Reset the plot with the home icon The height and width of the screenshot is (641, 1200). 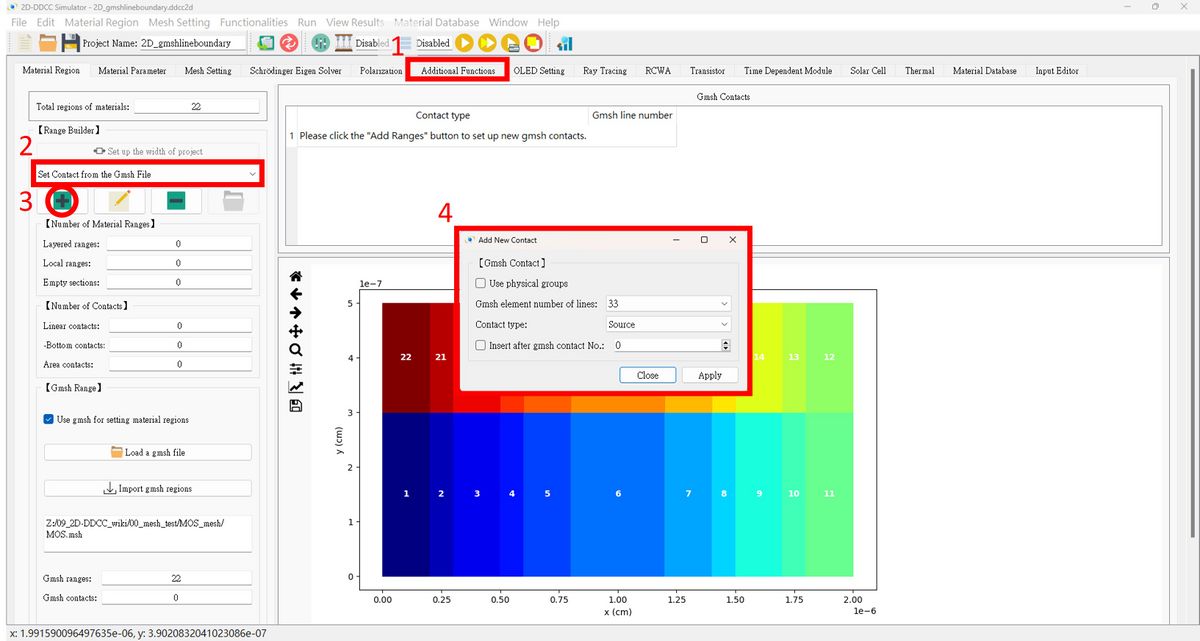click(295, 276)
